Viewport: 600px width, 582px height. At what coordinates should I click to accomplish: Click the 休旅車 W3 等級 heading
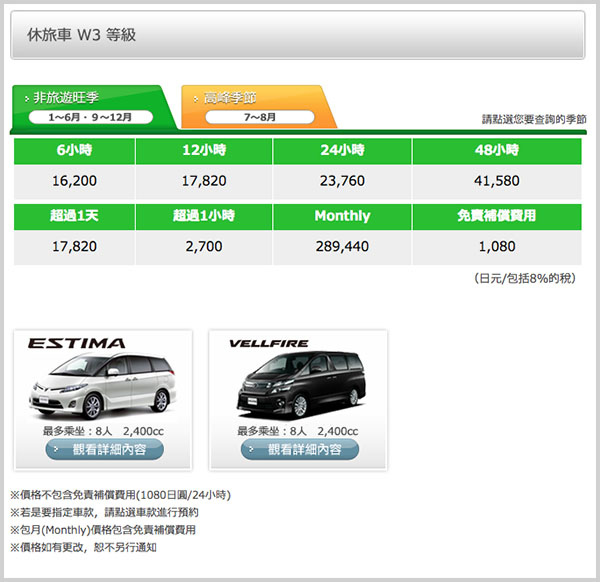coord(81,35)
